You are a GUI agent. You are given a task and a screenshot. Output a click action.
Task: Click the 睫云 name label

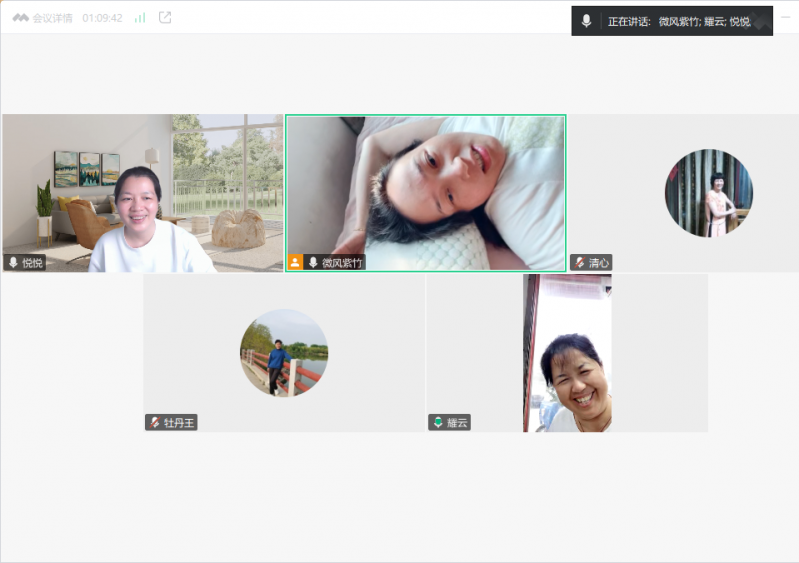click(x=457, y=423)
